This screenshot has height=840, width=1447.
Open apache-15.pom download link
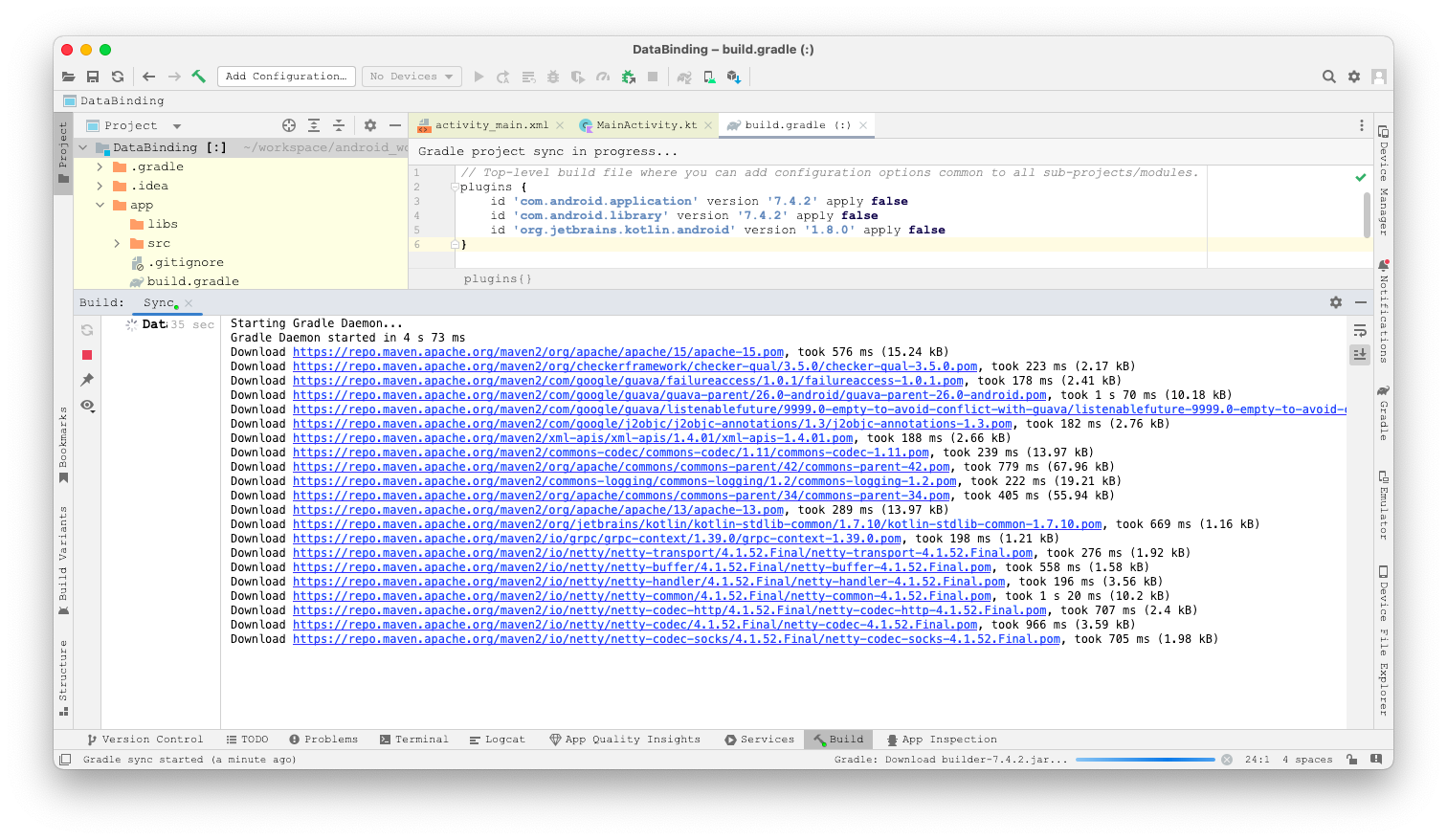(x=538, y=352)
